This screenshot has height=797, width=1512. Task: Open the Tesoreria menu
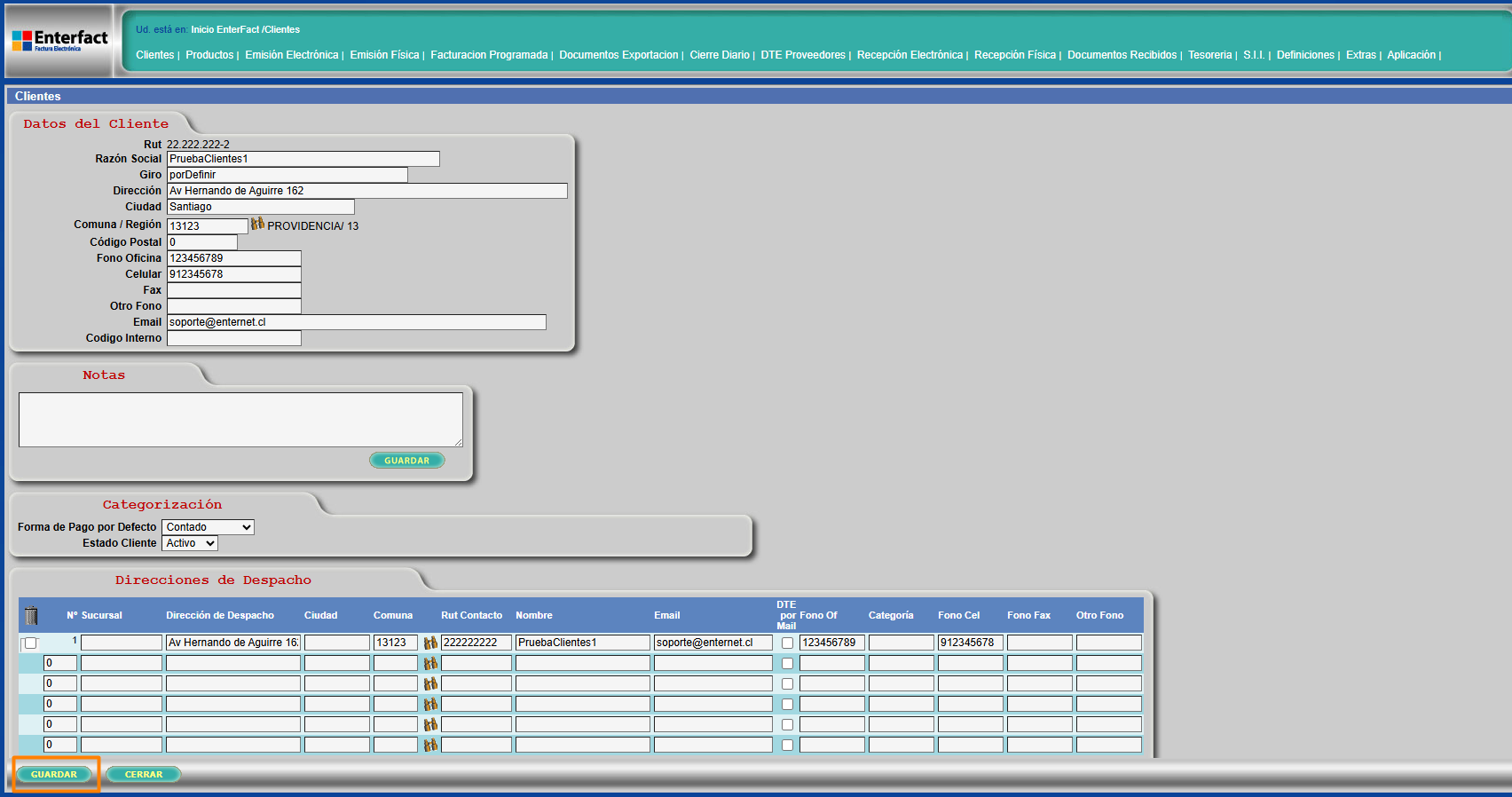coord(1209,55)
